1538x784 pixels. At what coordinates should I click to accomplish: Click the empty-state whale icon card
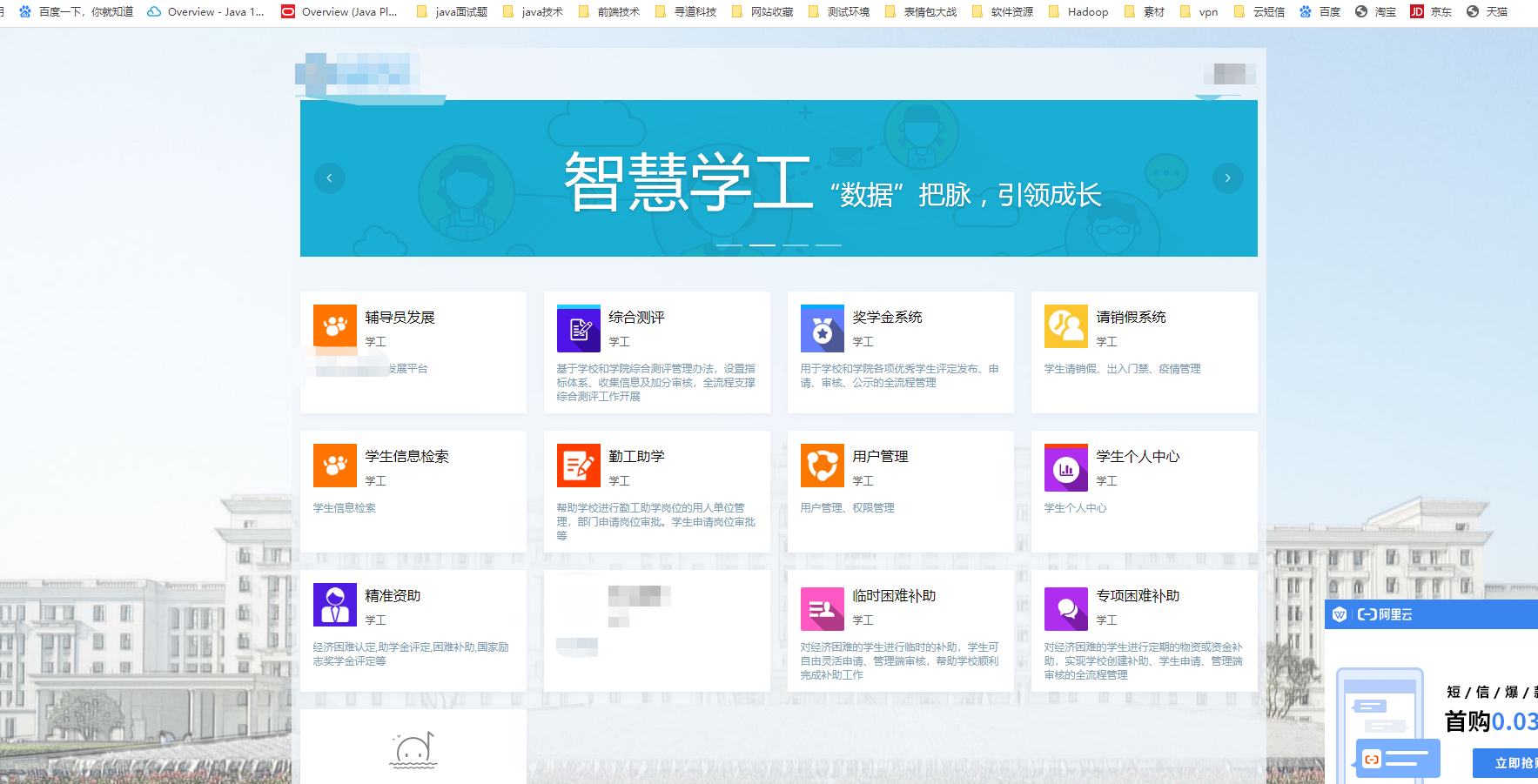[x=413, y=747]
